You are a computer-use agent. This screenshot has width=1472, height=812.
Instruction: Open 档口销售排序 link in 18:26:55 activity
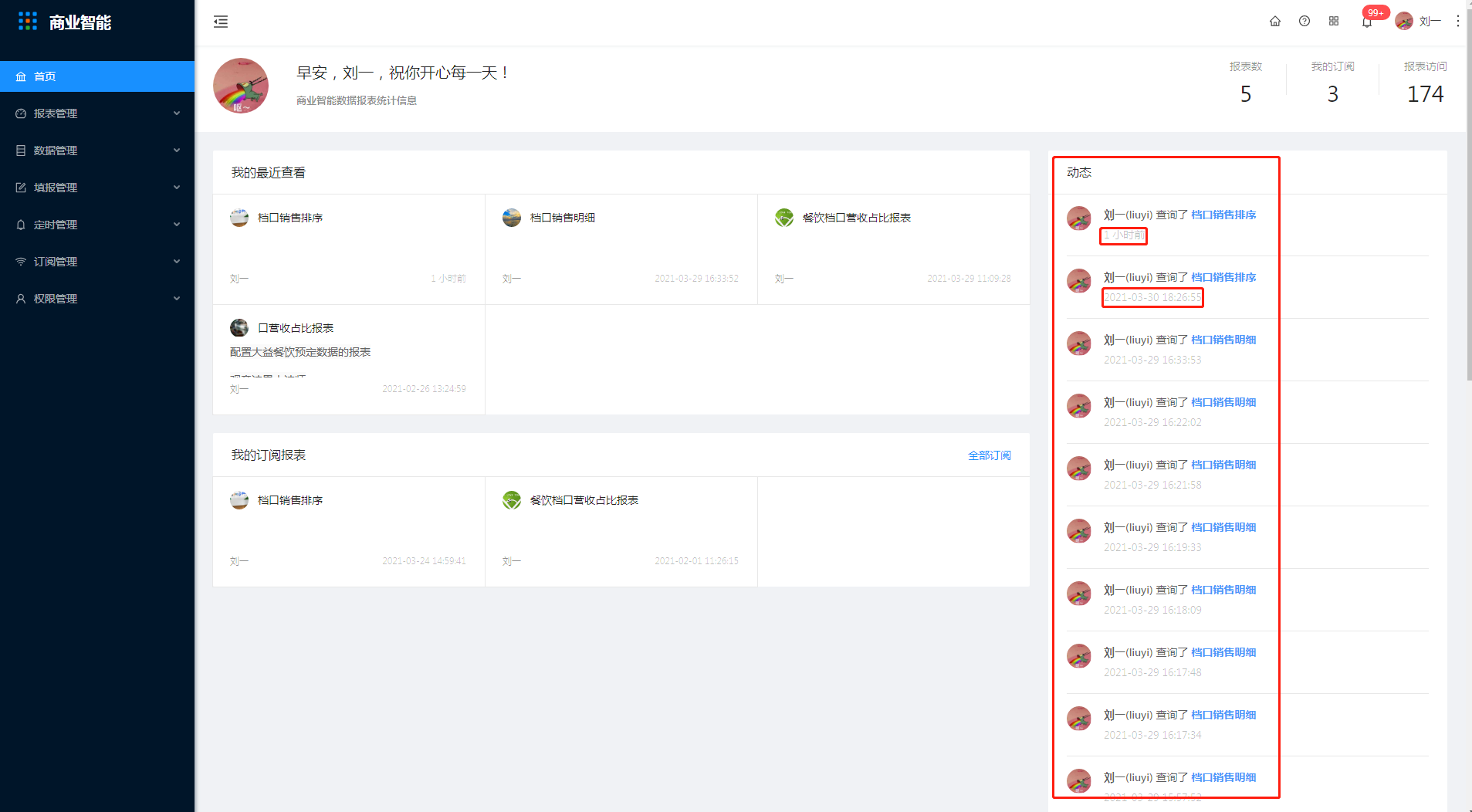tap(1223, 277)
